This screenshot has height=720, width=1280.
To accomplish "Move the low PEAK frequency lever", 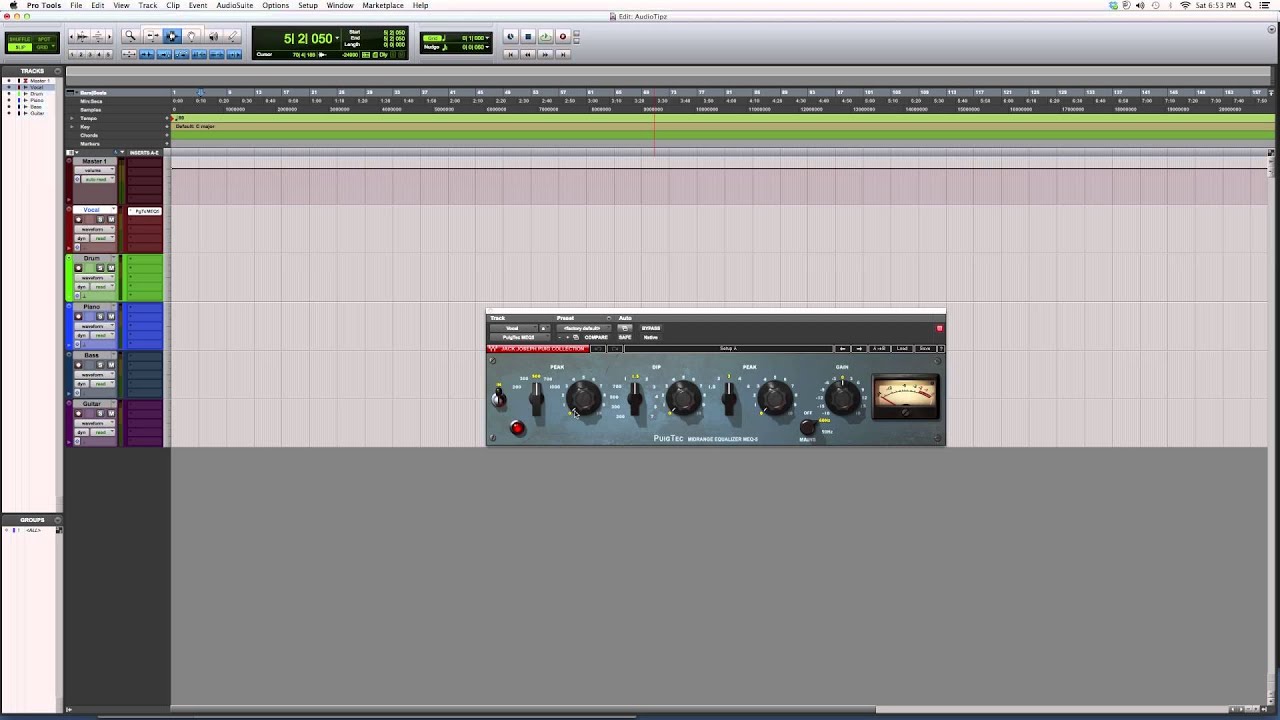I will point(537,398).
